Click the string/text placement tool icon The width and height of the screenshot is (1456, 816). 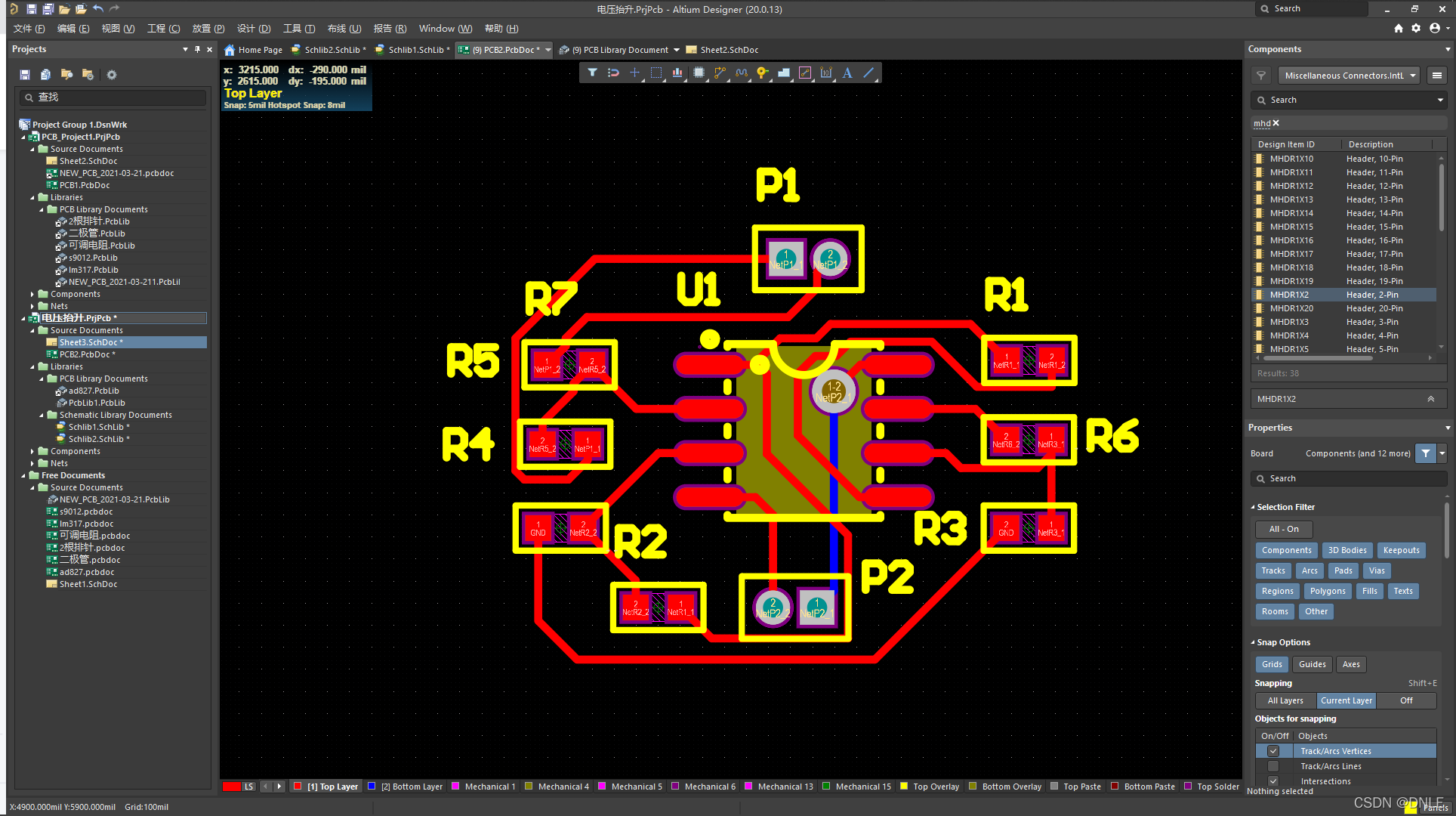[x=848, y=72]
